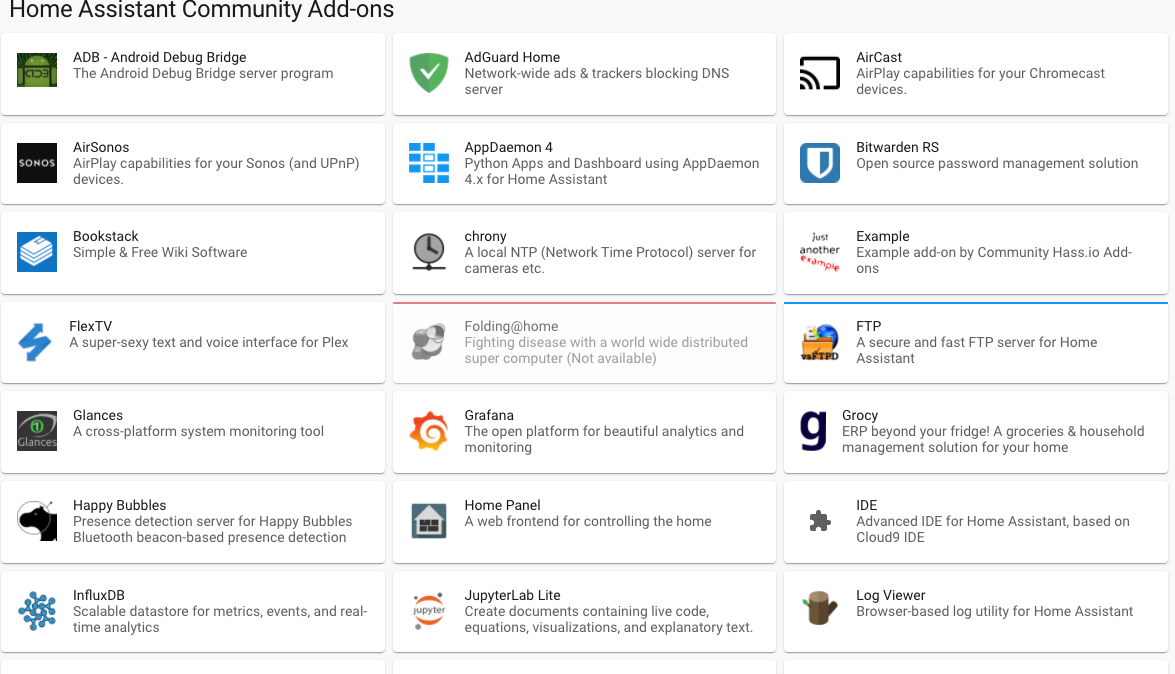Click the JupyterLab Lite title text
The width and height of the screenshot is (1175, 674).
[512, 595]
